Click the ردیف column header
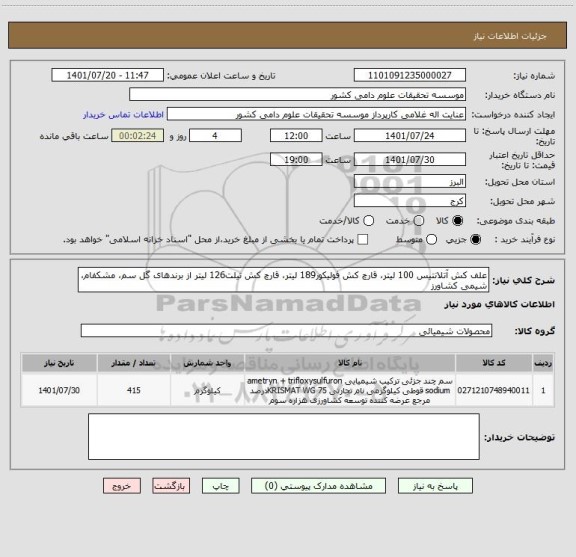This screenshot has height=557, width=576. pyautogui.click(x=543, y=363)
